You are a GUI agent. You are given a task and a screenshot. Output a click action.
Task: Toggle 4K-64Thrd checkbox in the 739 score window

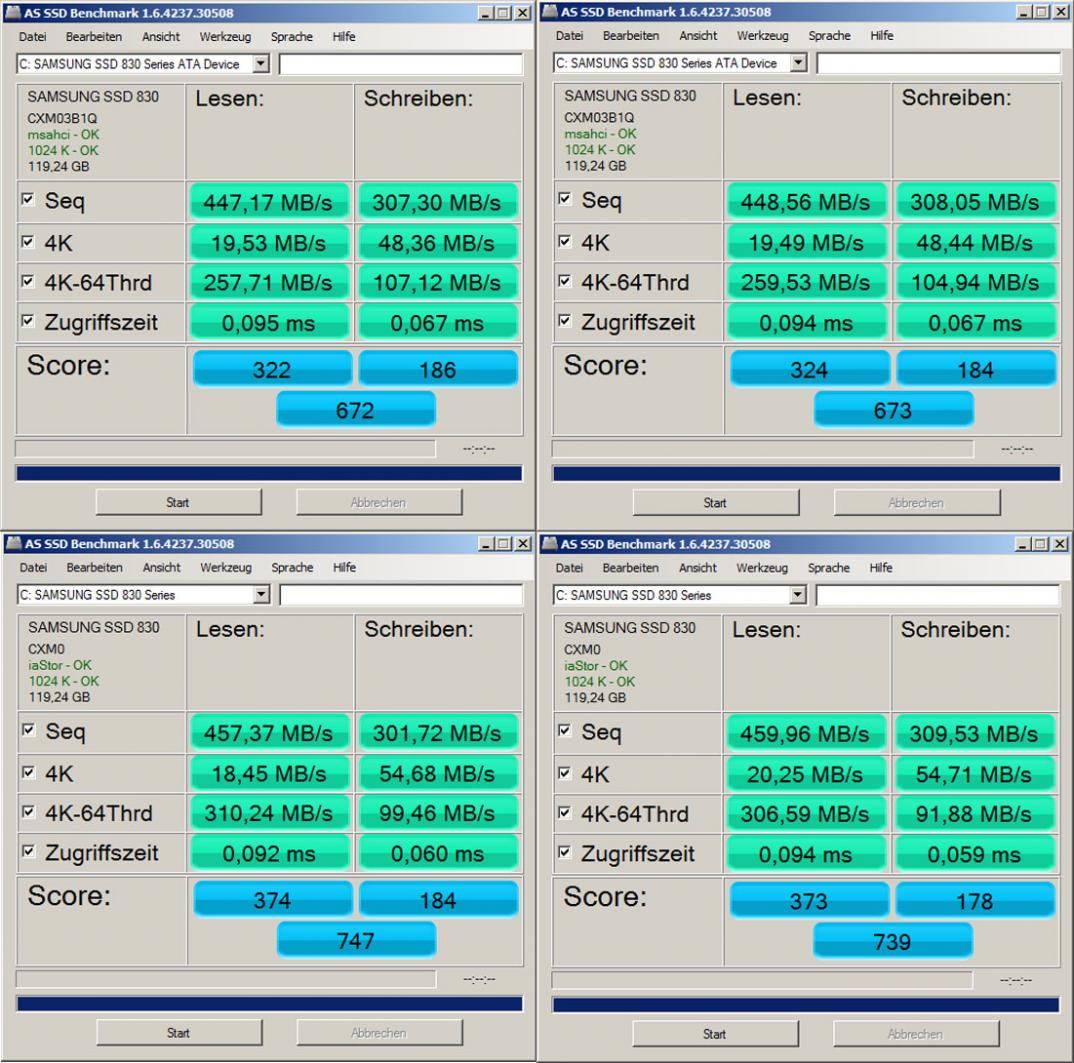565,813
